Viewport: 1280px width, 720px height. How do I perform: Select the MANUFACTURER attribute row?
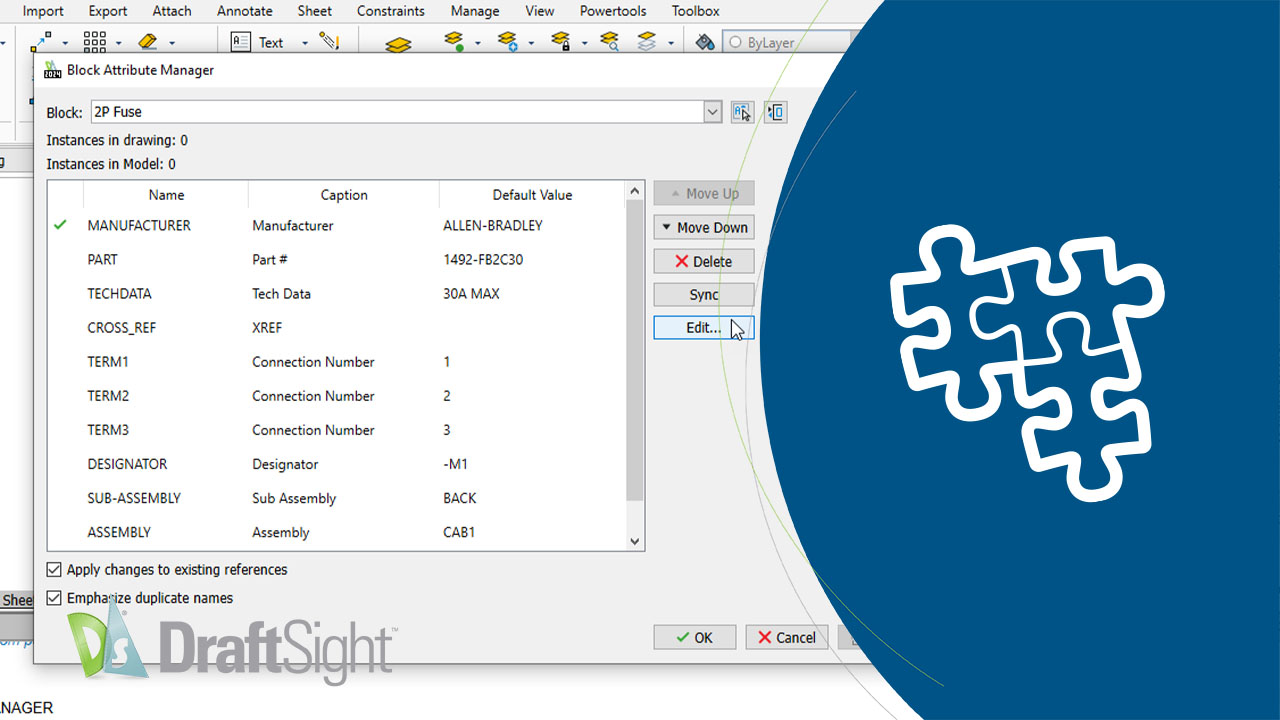pos(337,225)
